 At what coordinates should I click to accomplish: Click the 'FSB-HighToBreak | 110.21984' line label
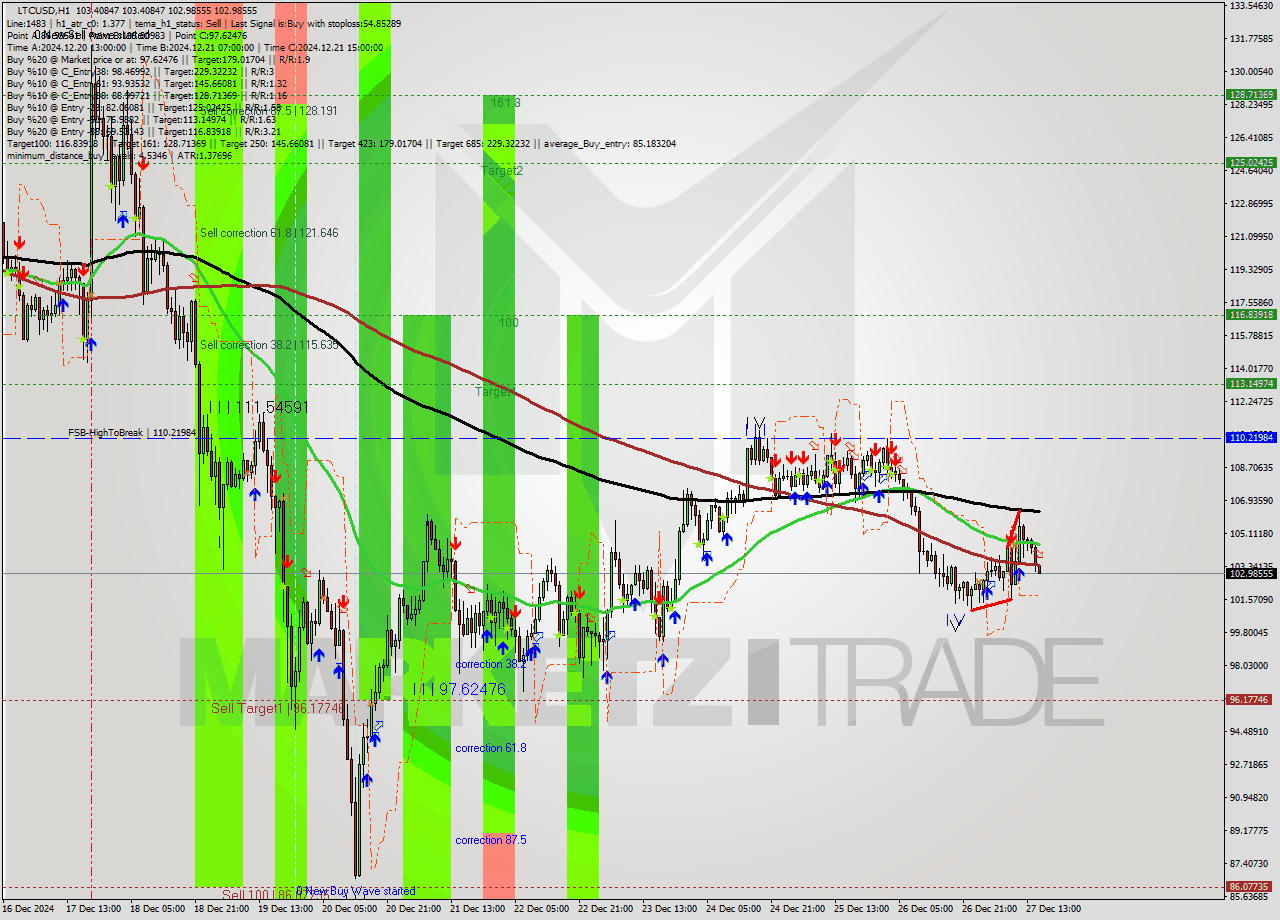(x=133, y=433)
